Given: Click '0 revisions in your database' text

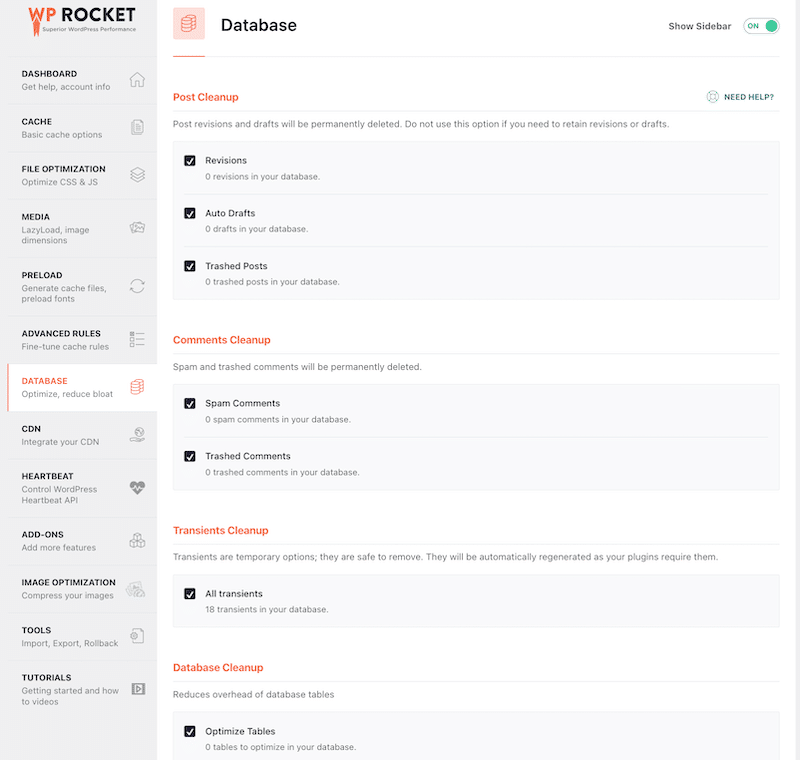Looking at the screenshot, I should pos(262,176).
